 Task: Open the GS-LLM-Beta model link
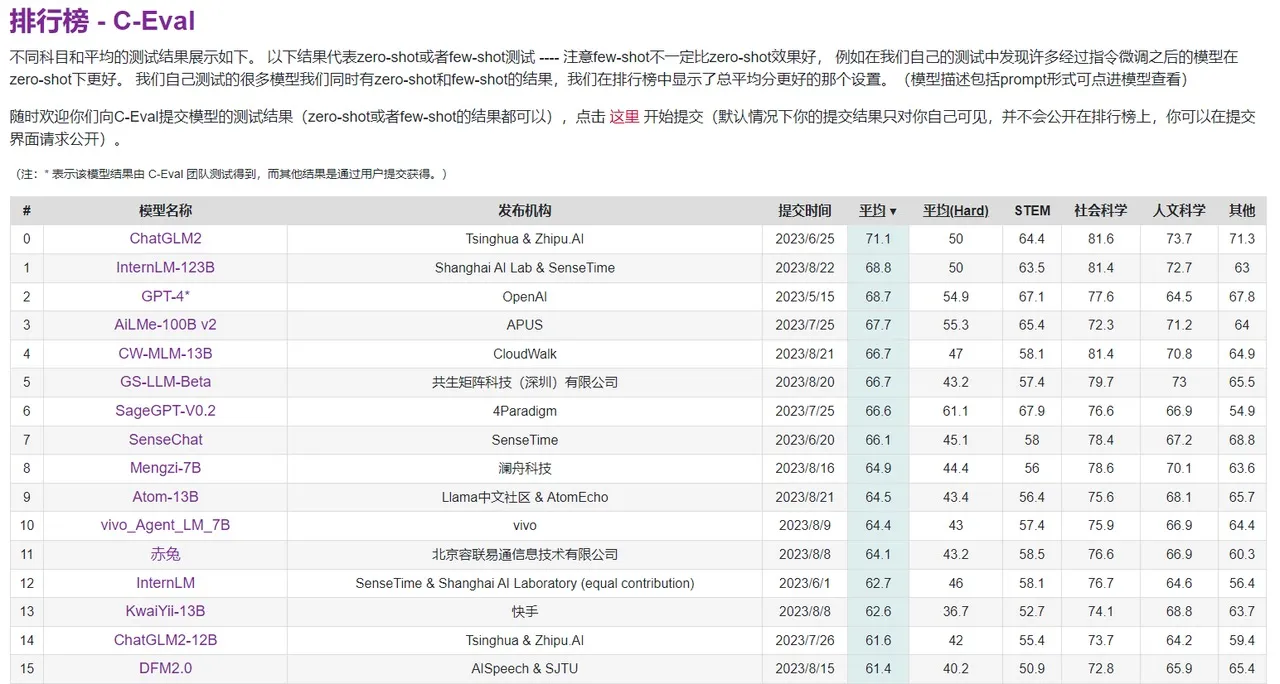[165, 382]
